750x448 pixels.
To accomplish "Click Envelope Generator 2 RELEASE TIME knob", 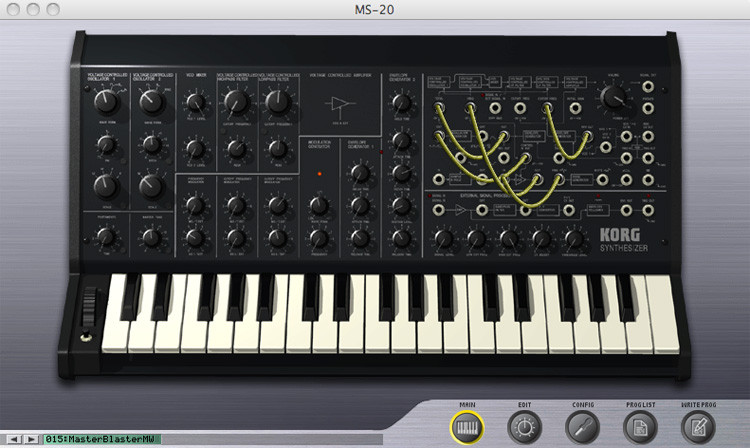I will (x=402, y=238).
